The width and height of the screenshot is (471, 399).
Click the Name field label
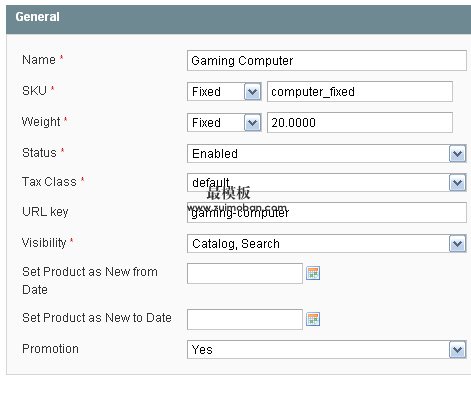[39, 60]
